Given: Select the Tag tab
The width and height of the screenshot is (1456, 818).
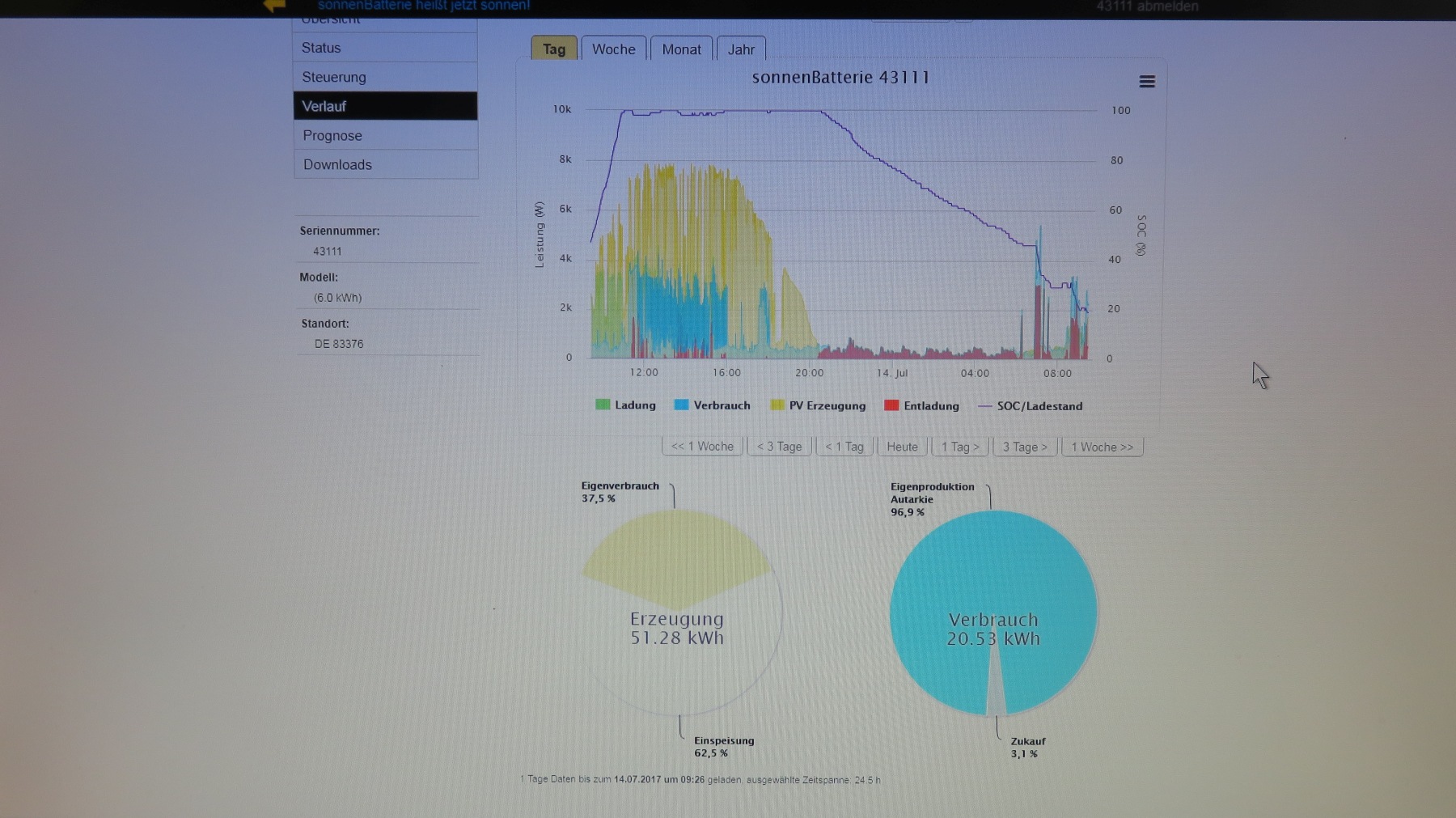Looking at the screenshot, I should (x=554, y=49).
